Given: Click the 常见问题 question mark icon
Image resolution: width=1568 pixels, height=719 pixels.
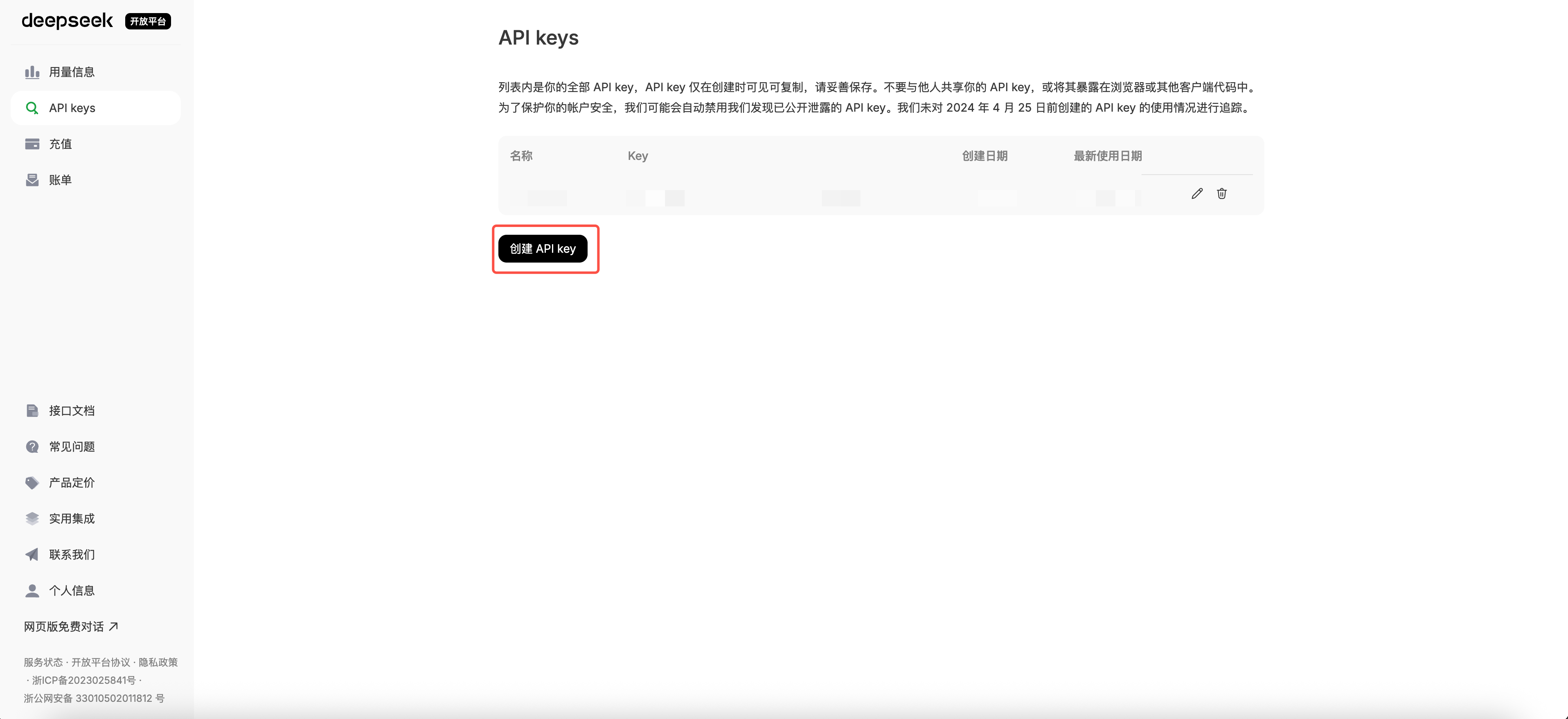Looking at the screenshot, I should coord(32,447).
